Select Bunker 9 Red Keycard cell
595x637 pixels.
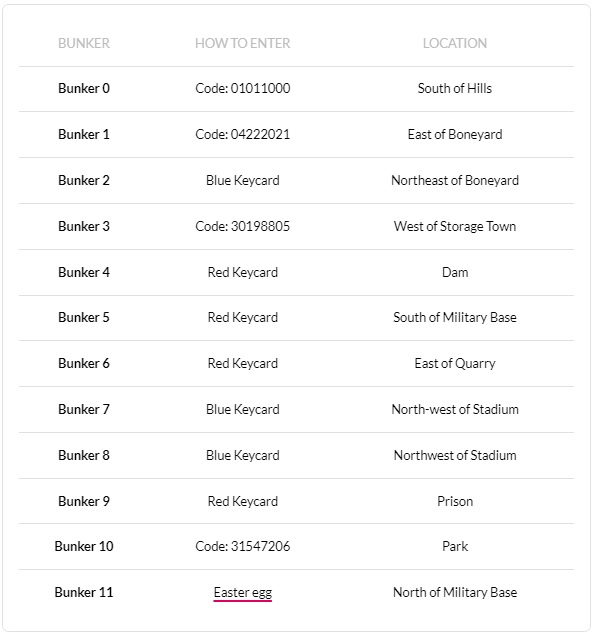[242, 501]
